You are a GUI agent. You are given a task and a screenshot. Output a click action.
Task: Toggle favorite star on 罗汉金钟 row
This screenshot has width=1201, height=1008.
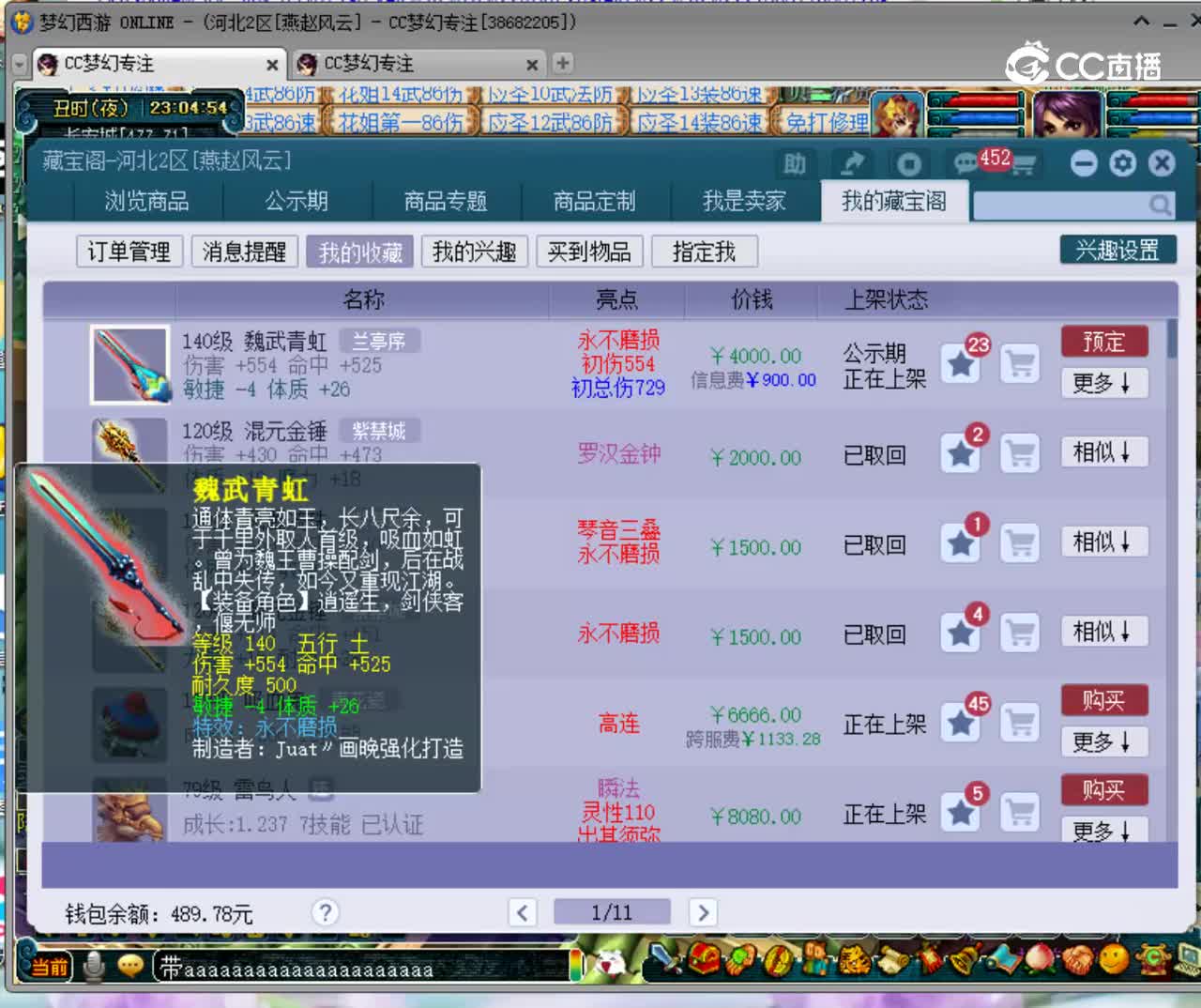pos(961,453)
